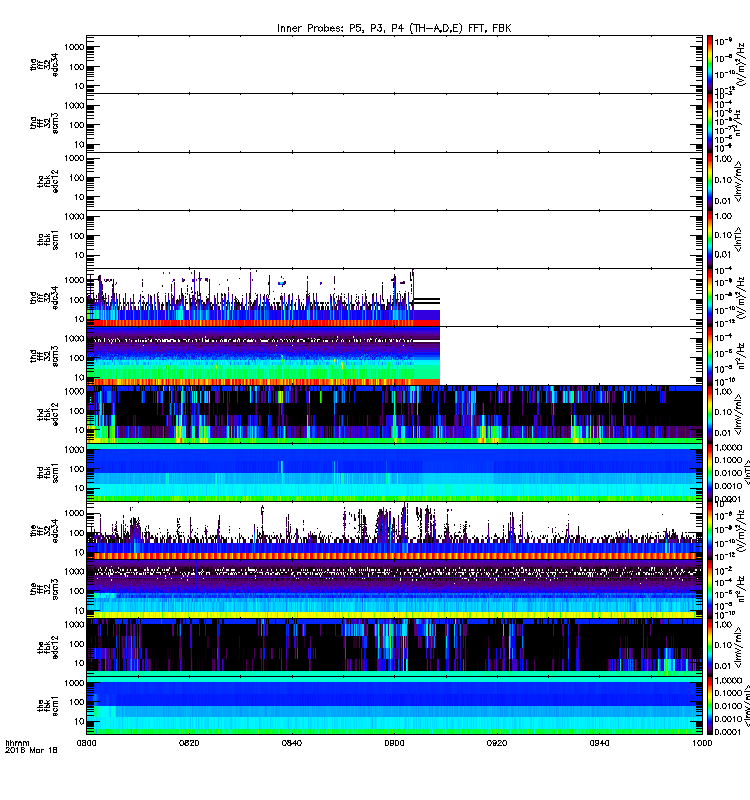The image size is (750, 800).
Task: Click the the fbk scm1 axis label
Action: 48,706
